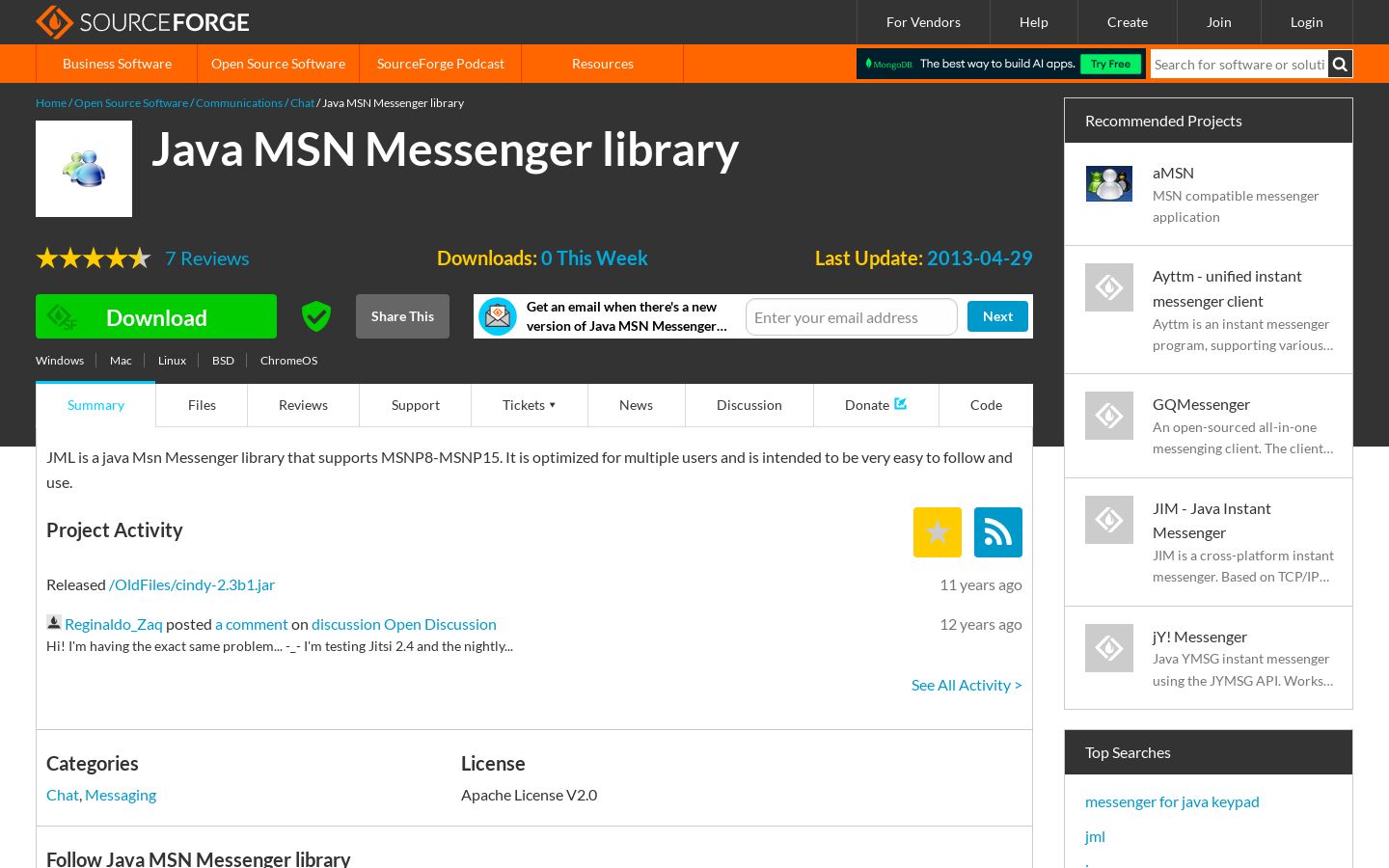Open the Reviews tab
The image size is (1389, 868).
click(303, 405)
